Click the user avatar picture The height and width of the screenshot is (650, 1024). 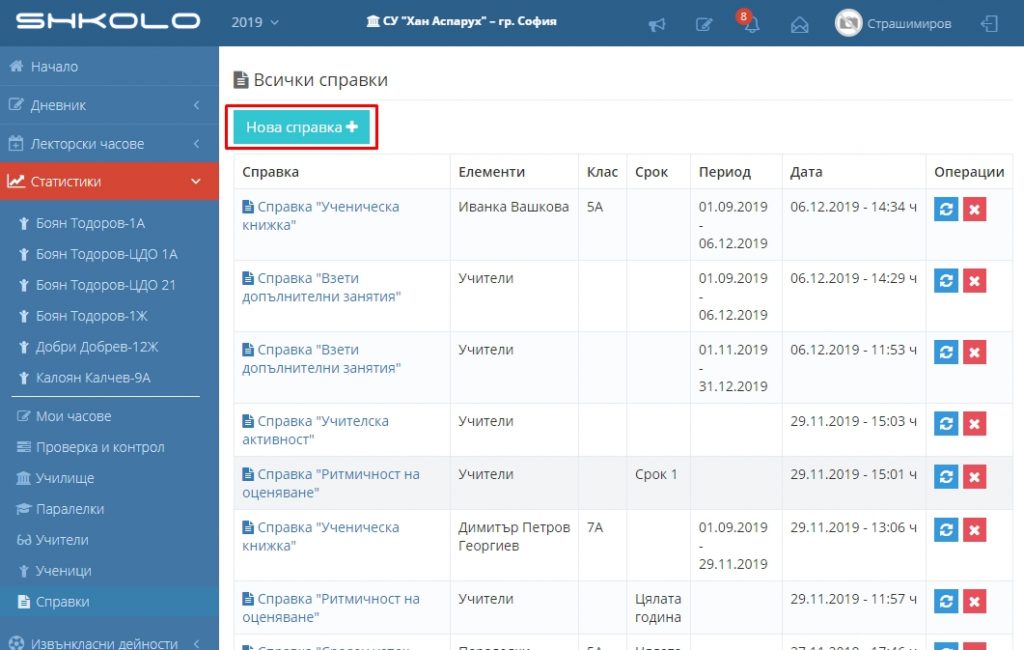pyautogui.click(x=848, y=23)
